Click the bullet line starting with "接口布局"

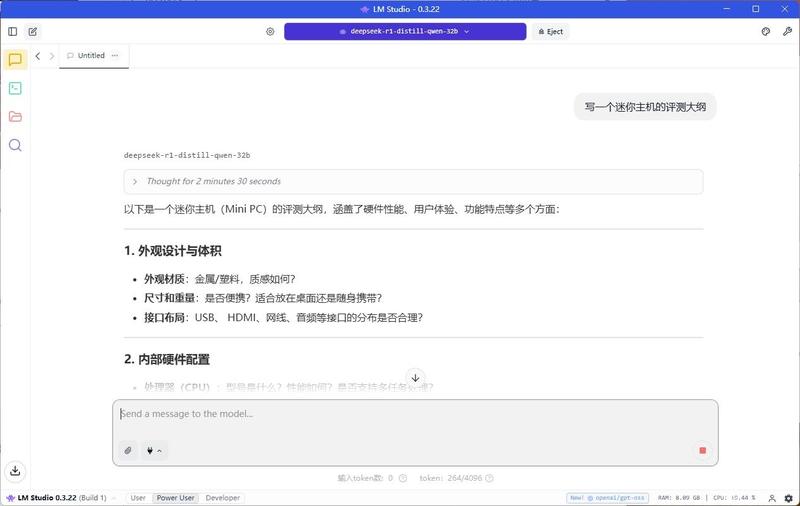coord(283,318)
